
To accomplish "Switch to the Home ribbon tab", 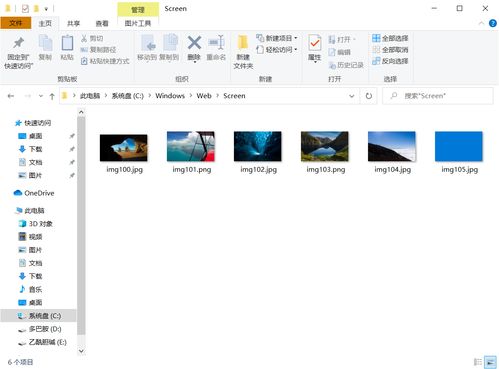I will 45,23.
